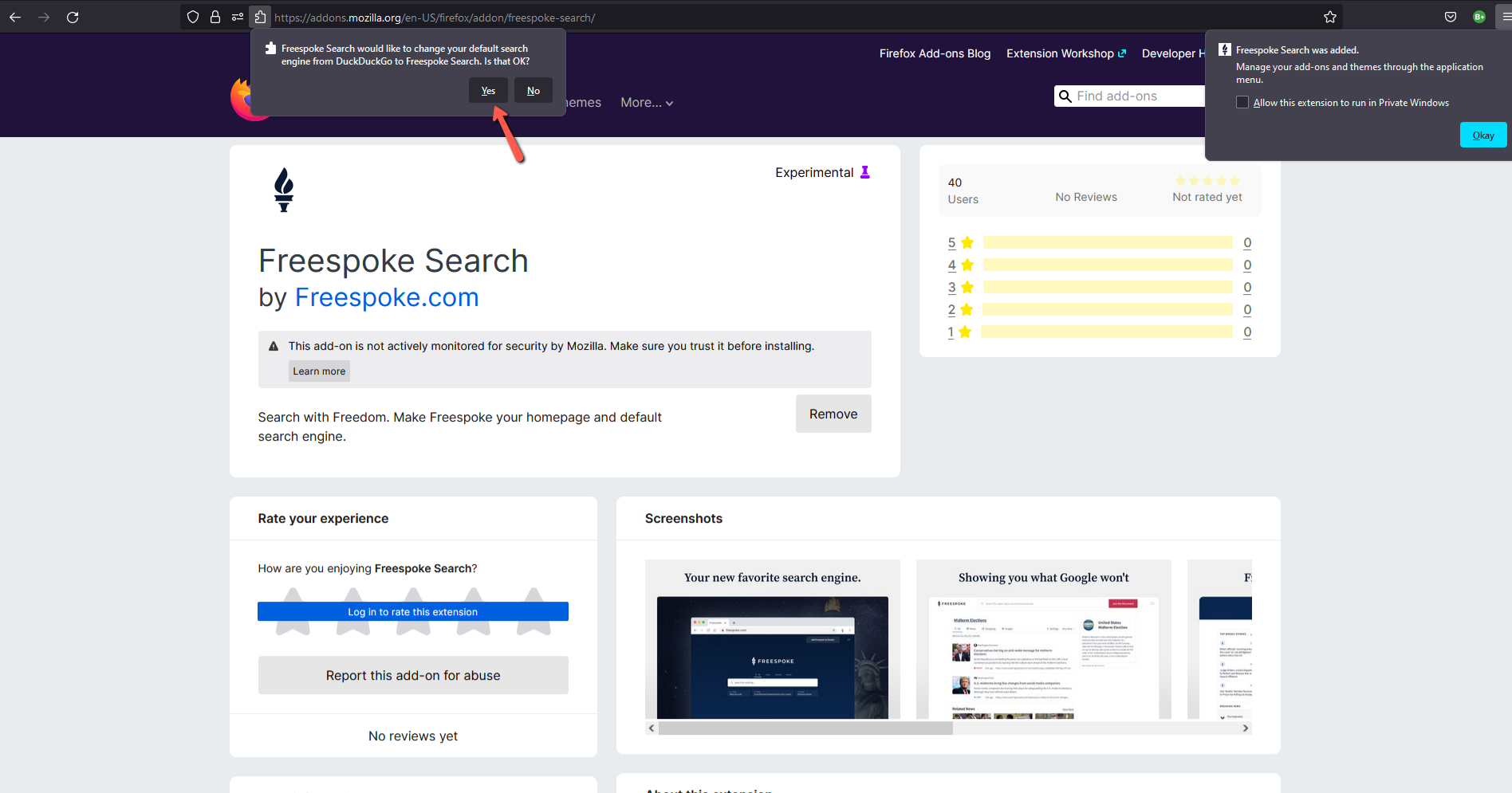The width and height of the screenshot is (1512, 793).
Task: Open the Firefox Add-ons Blog link
Action: pos(935,53)
